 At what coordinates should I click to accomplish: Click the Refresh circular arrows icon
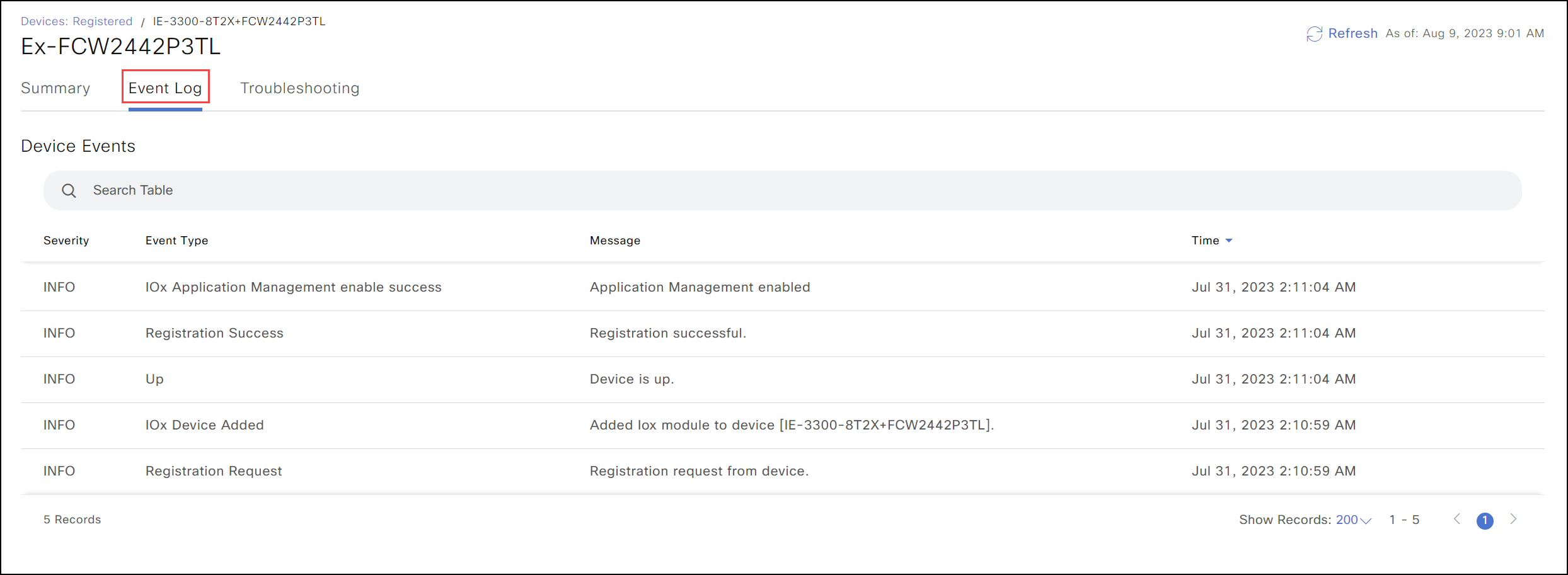(1314, 34)
